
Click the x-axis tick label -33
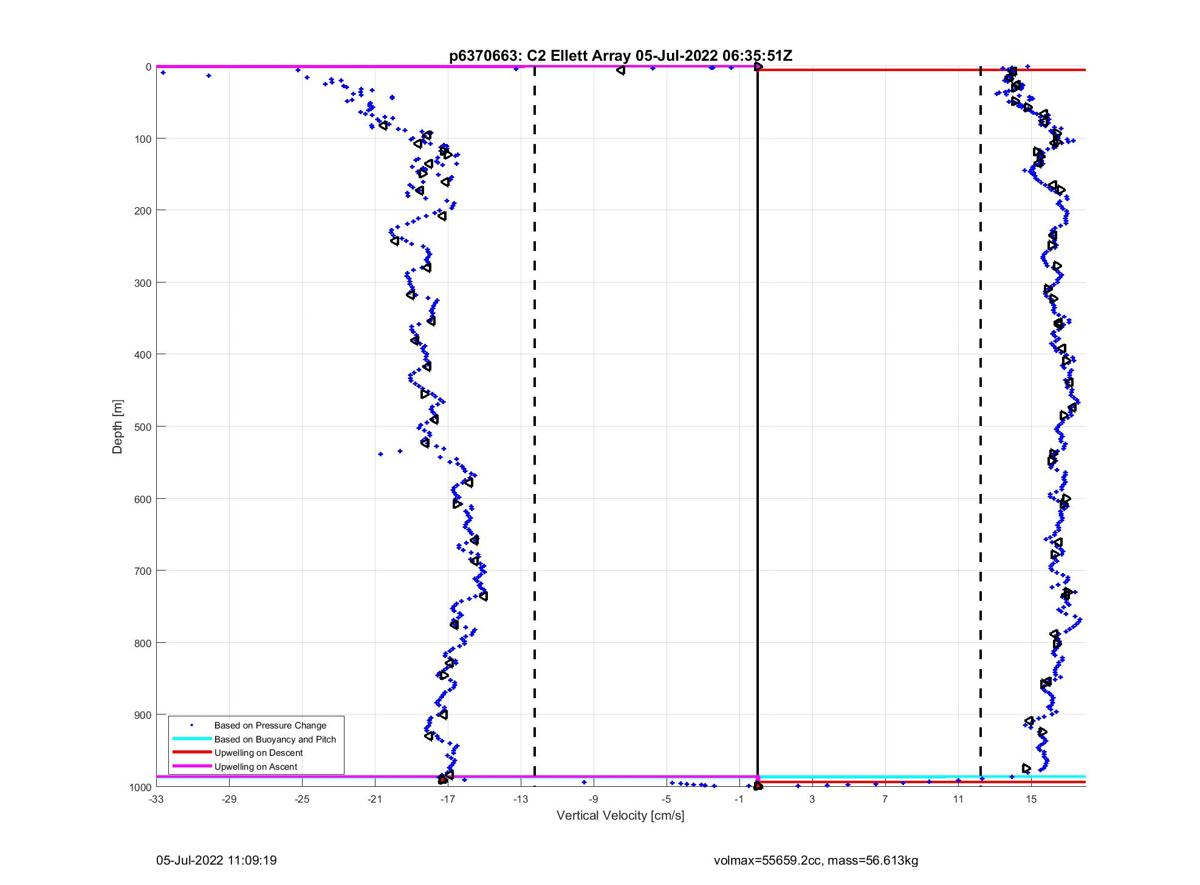156,799
